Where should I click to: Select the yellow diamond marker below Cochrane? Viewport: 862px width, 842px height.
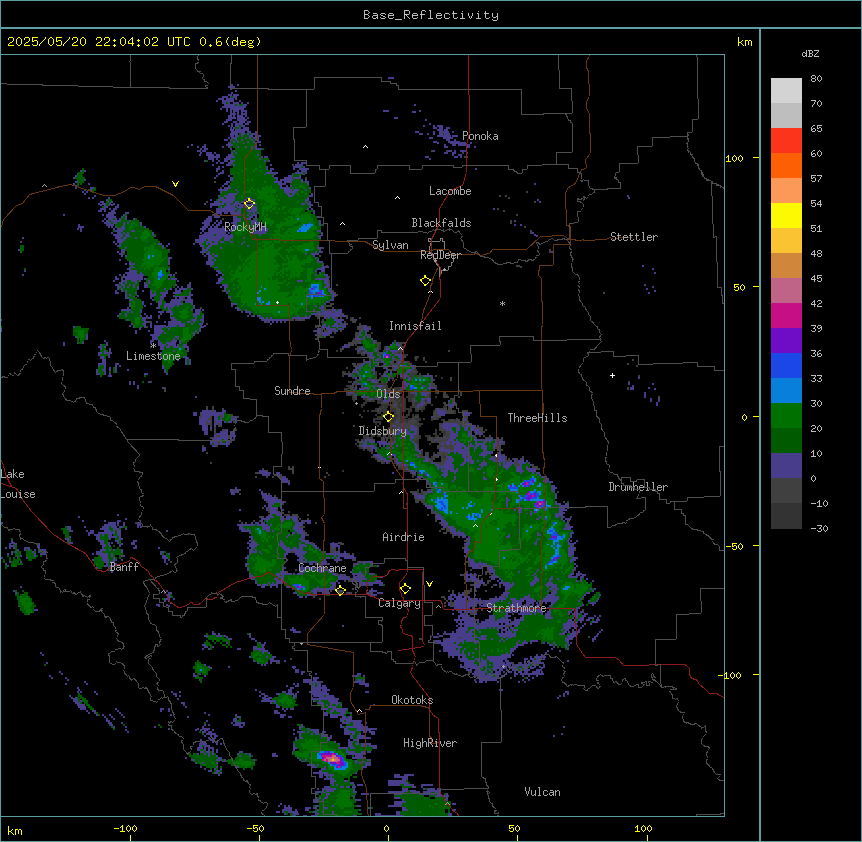coord(340,590)
